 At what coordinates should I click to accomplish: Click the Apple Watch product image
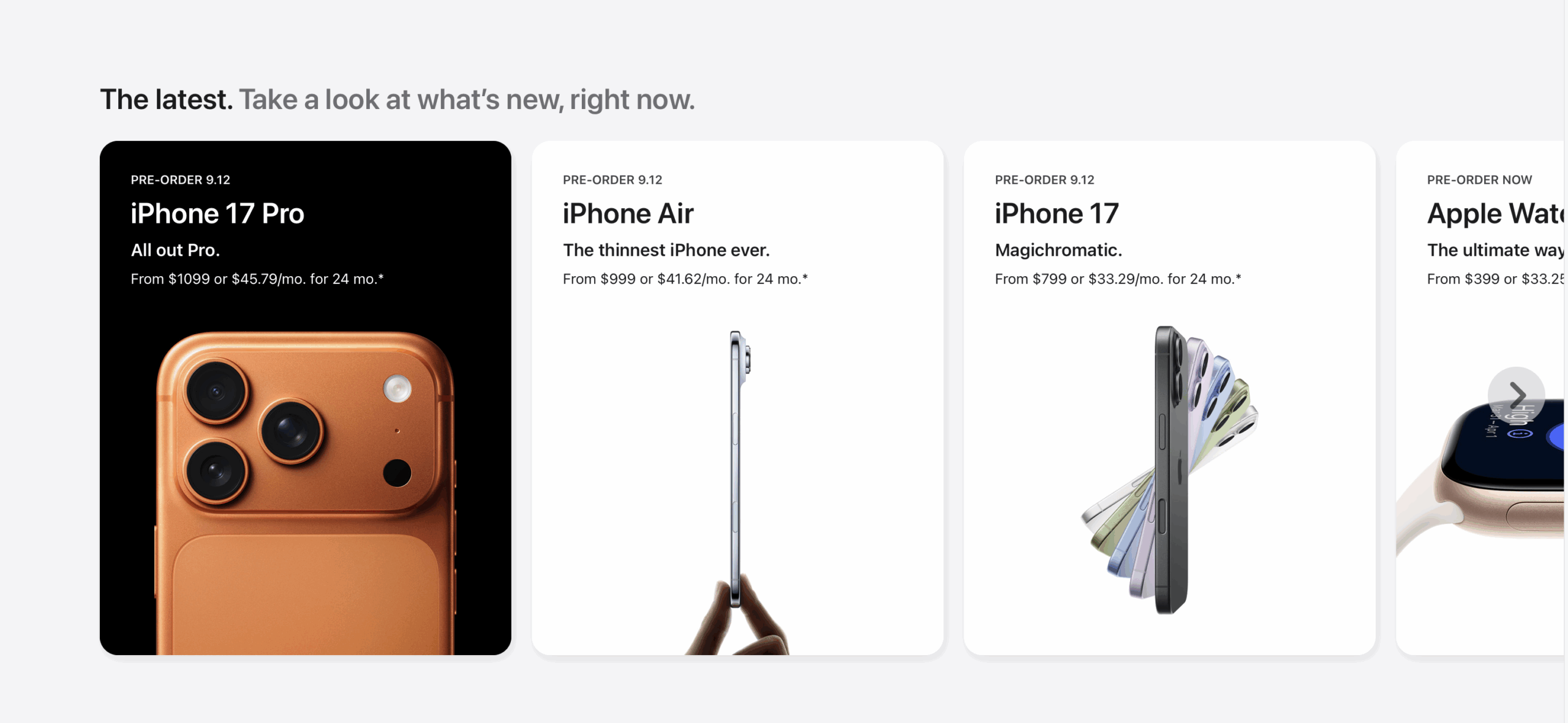click(1480, 478)
